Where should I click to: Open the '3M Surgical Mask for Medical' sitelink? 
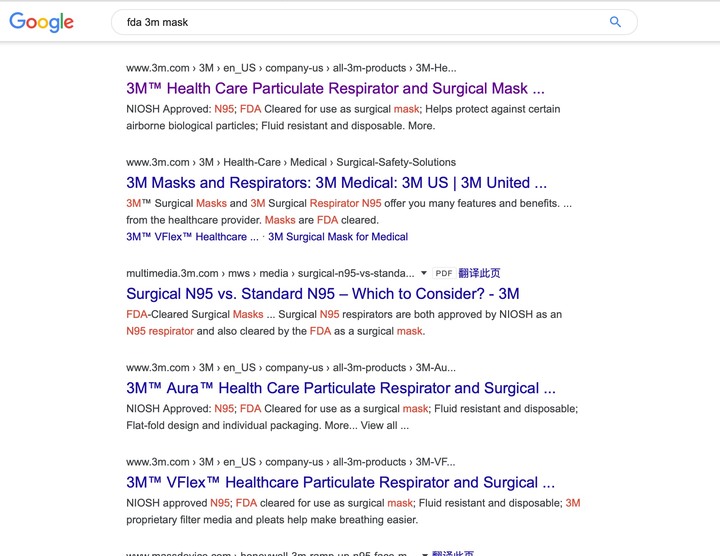pyautogui.click(x=338, y=237)
